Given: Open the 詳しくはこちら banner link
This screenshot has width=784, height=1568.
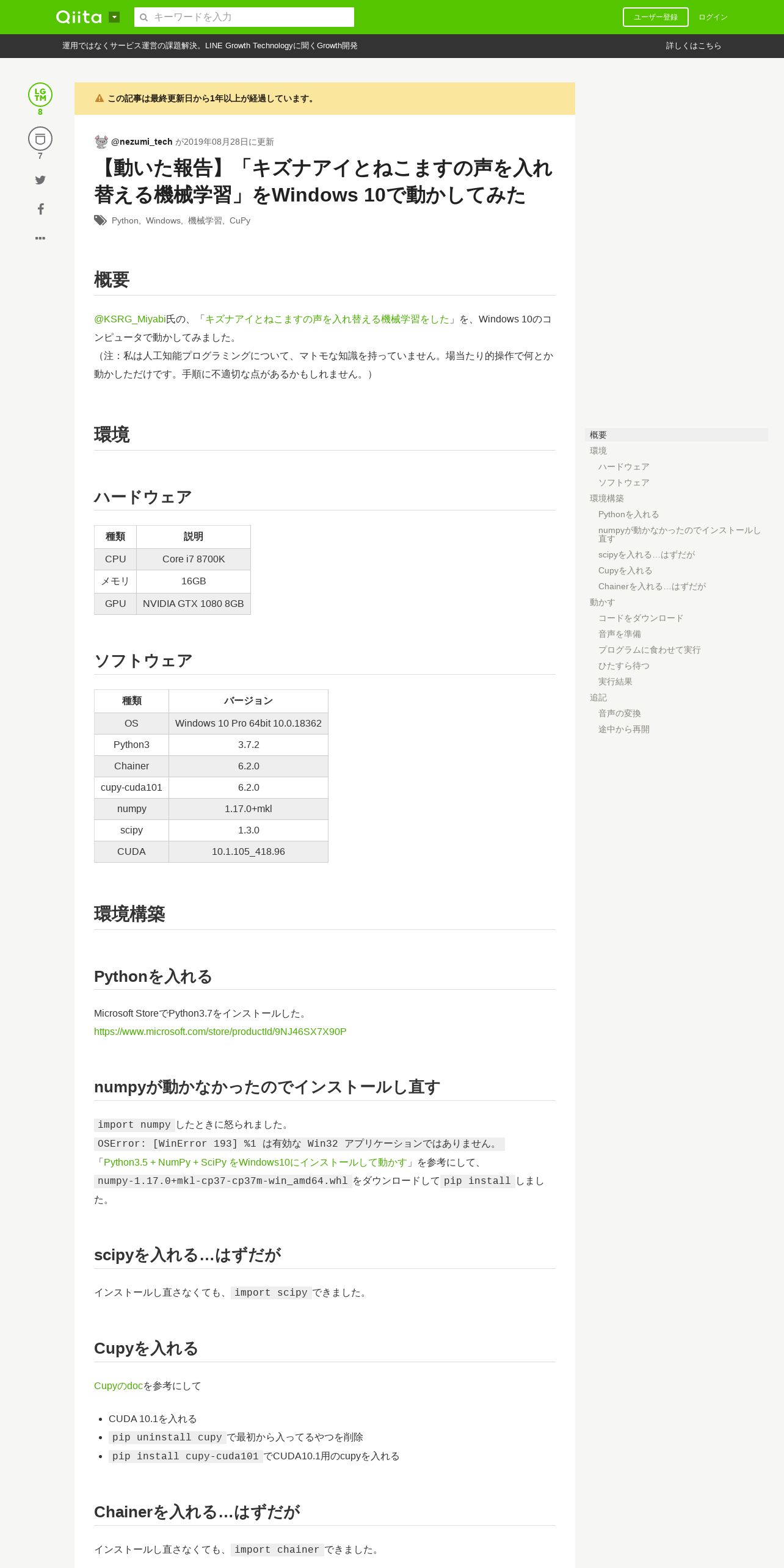Looking at the screenshot, I should pos(693,46).
